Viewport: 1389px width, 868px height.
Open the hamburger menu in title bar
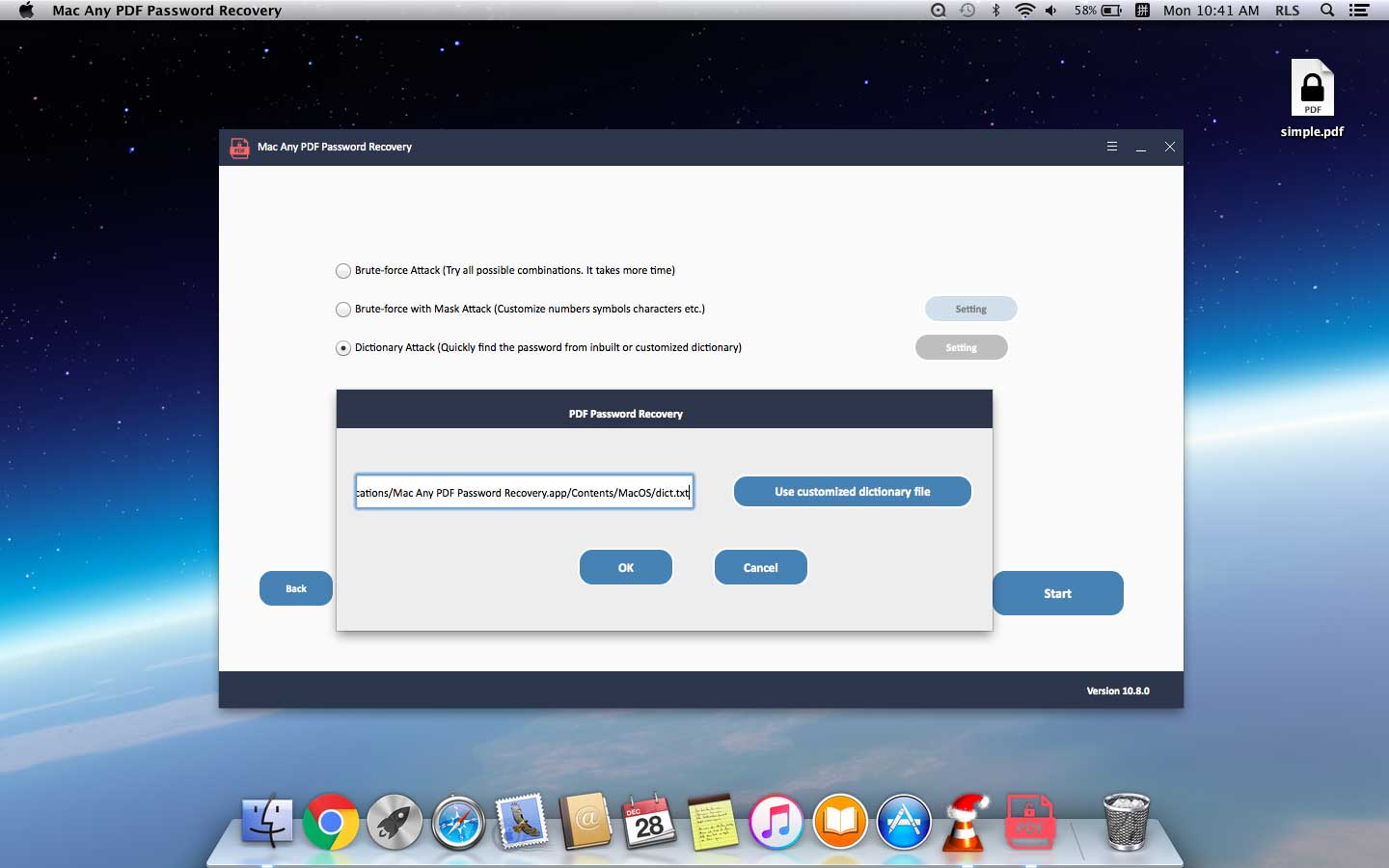(1112, 147)
